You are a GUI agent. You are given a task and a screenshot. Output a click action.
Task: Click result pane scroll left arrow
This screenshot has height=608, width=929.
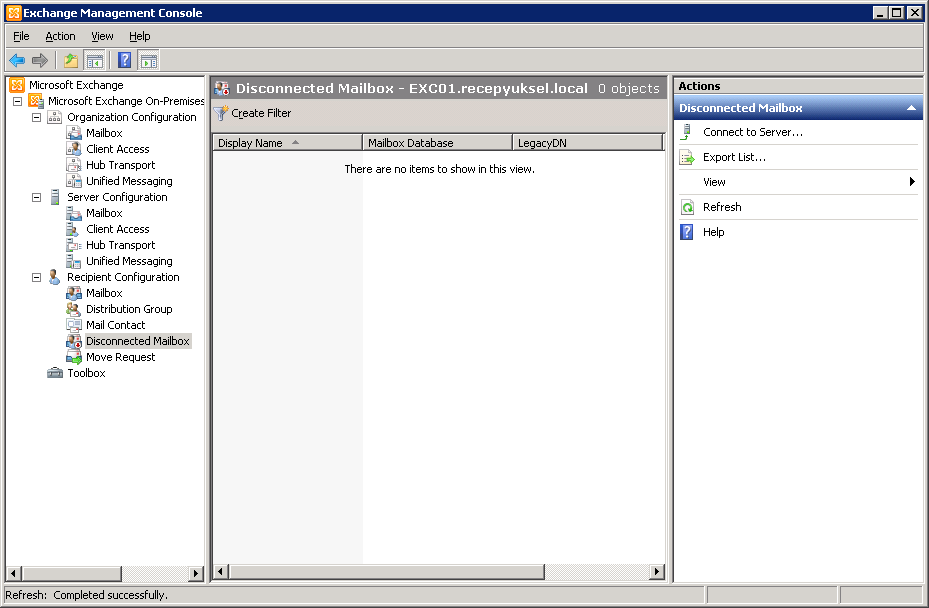point(220,571)
